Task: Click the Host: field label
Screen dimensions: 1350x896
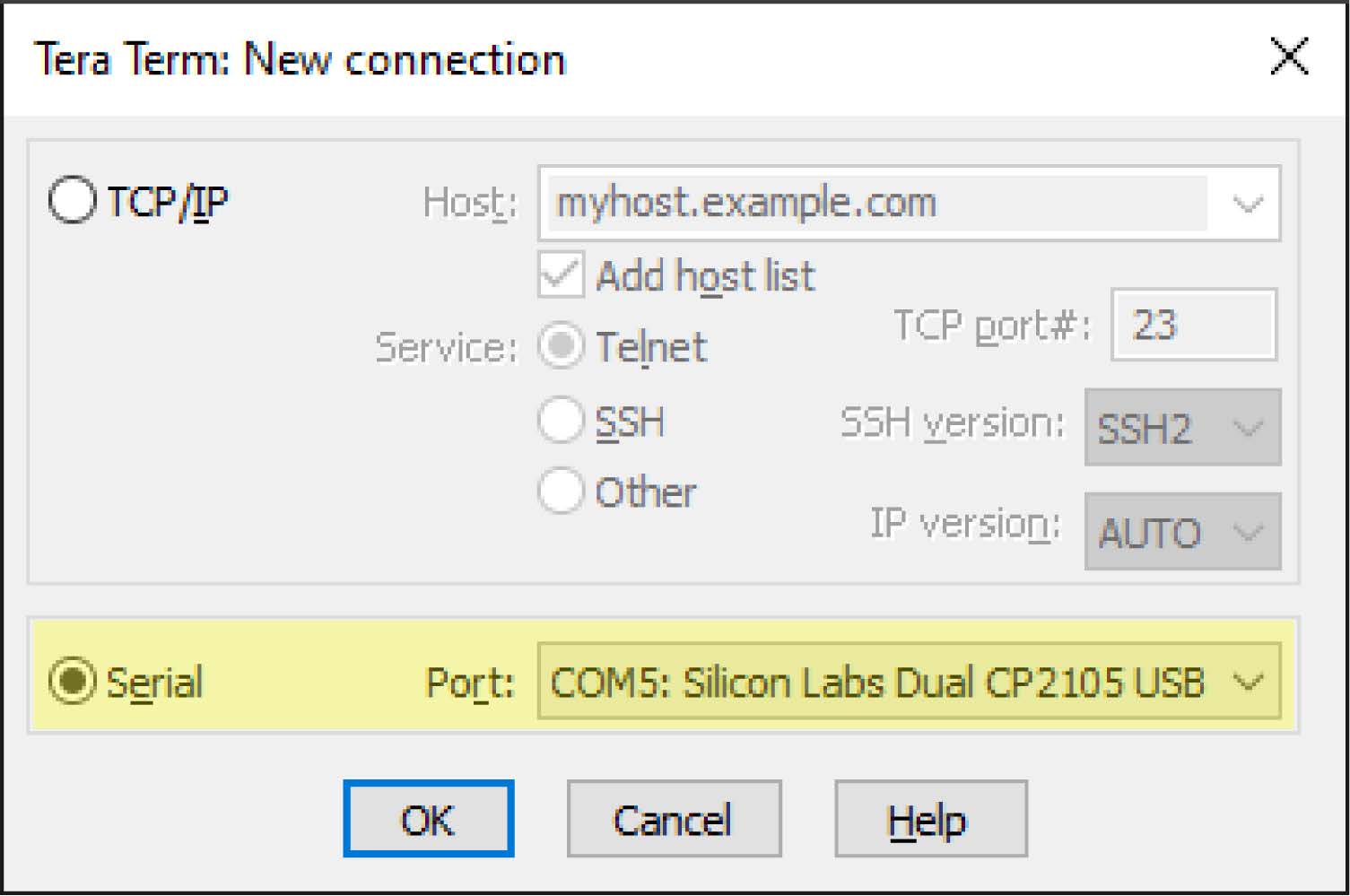Action: [x=470, y=203]
